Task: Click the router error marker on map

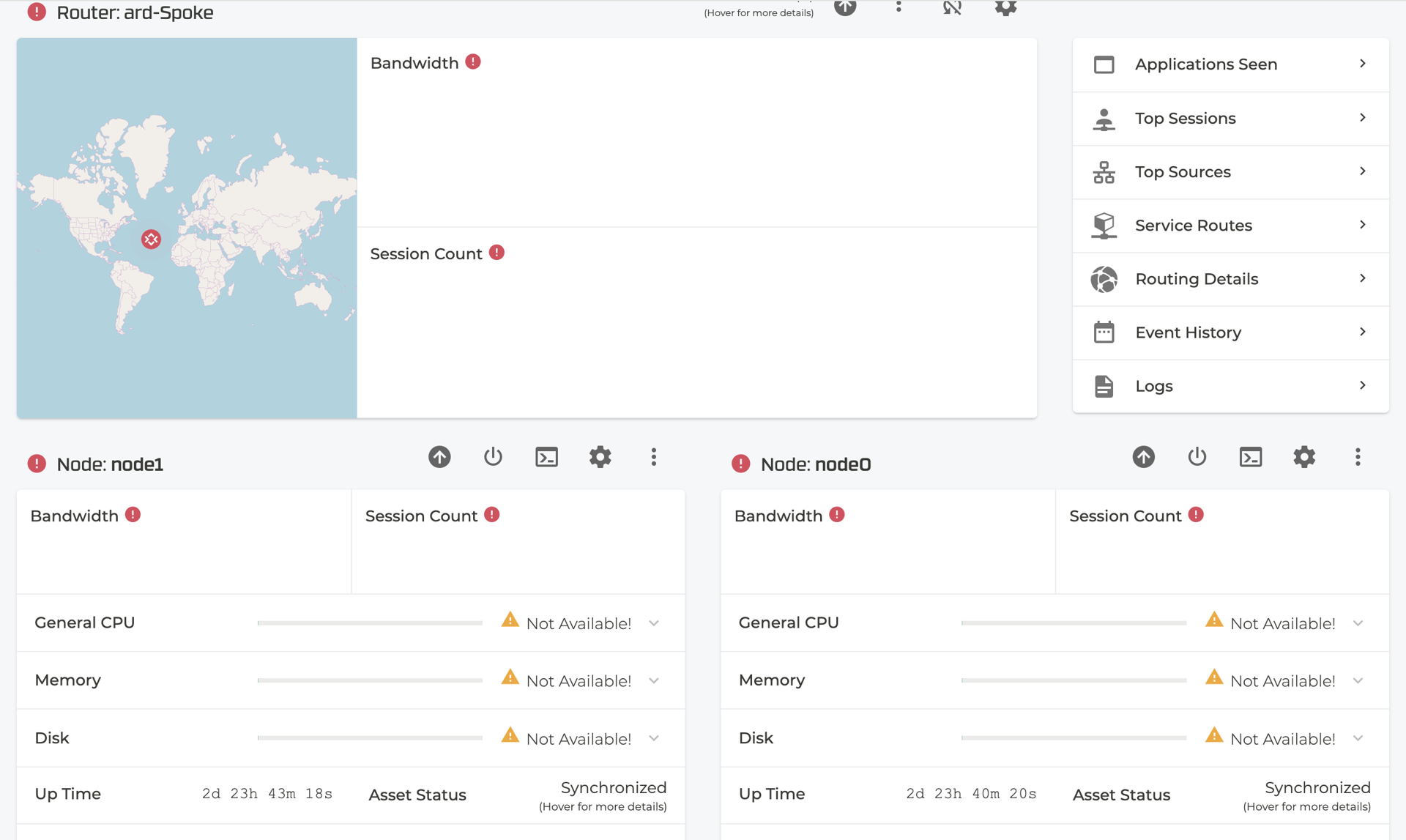Action: tap(151, 239)
